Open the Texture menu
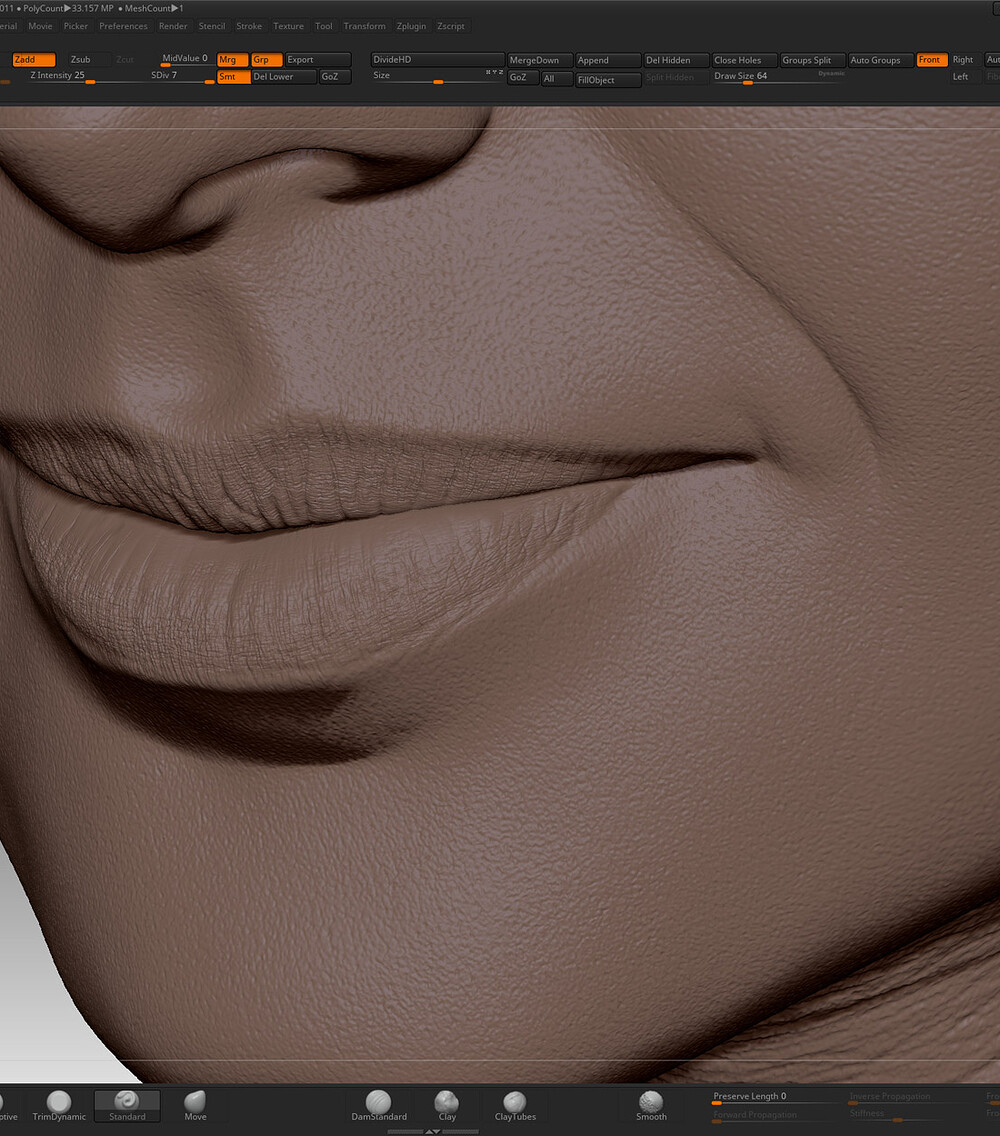 click(288, 26)
